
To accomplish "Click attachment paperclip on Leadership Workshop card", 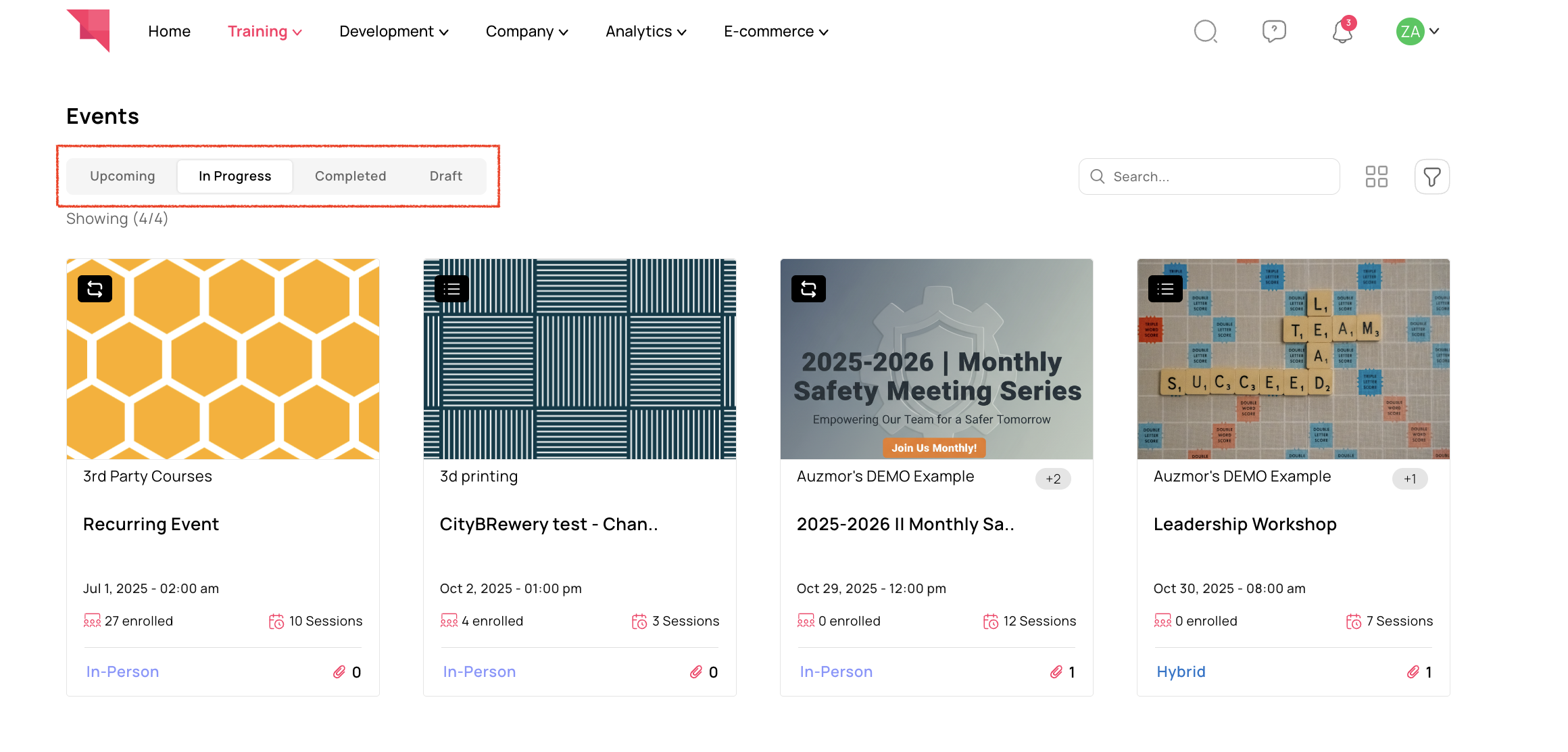I will [x=1413, y=672].
